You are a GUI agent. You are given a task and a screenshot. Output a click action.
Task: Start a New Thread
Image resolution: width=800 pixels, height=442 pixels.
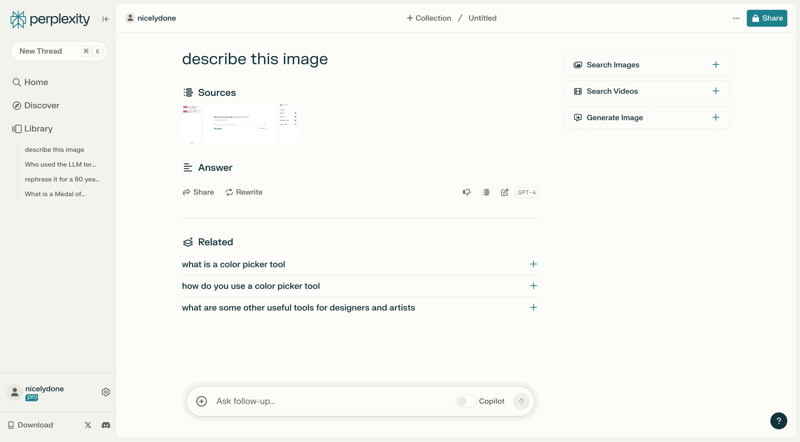point(59,51)
